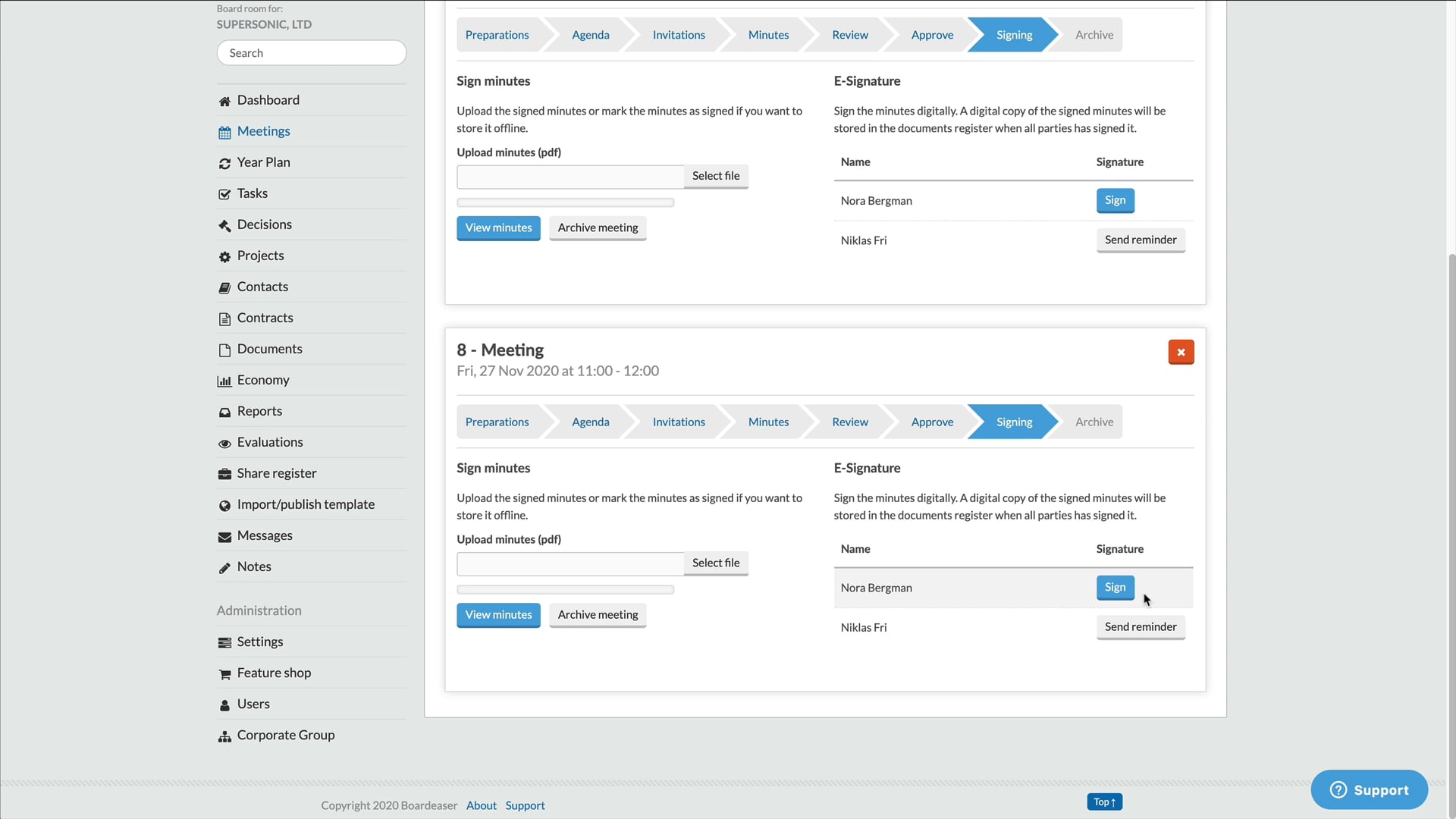Click the Decisions gavel icon
1456x819 pixels.
[224, 225]
